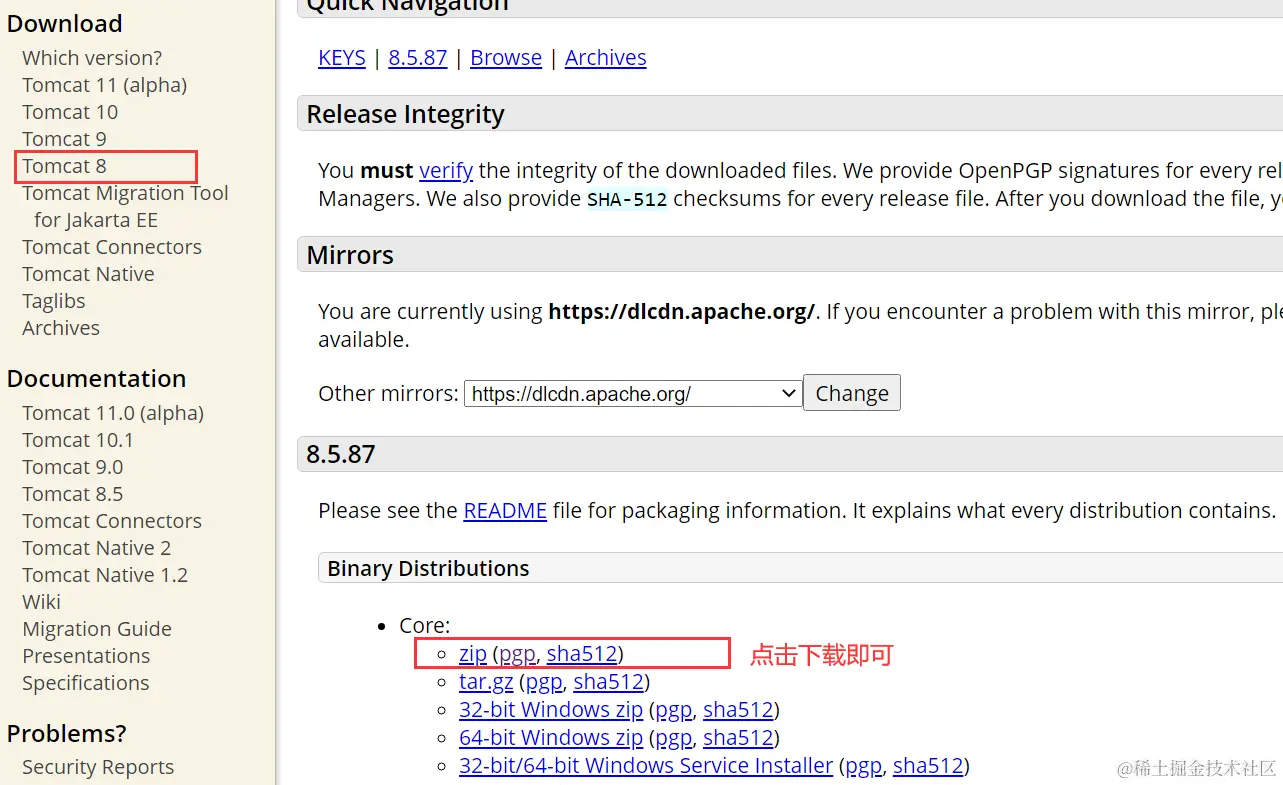Click the pgp link beside tar.gz

545,683
